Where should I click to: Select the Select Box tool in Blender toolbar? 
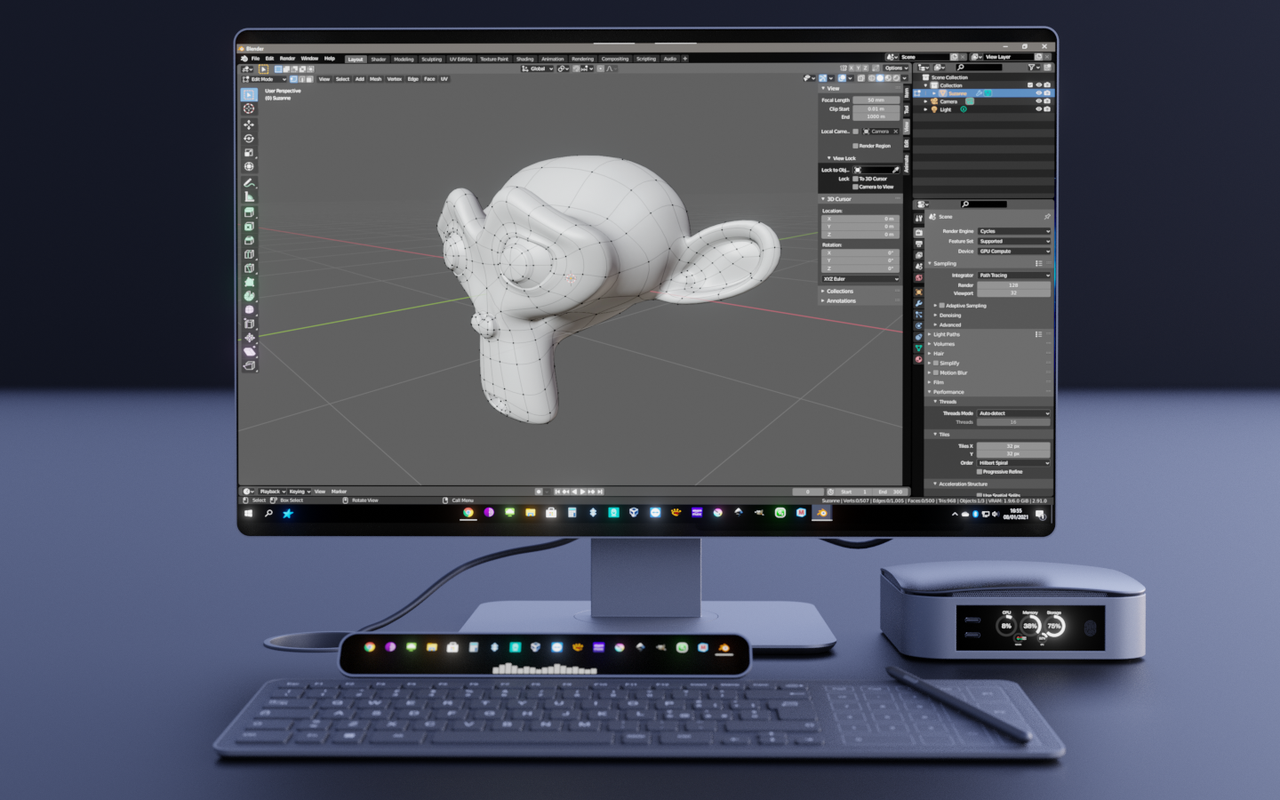click(x=250, y=94)
